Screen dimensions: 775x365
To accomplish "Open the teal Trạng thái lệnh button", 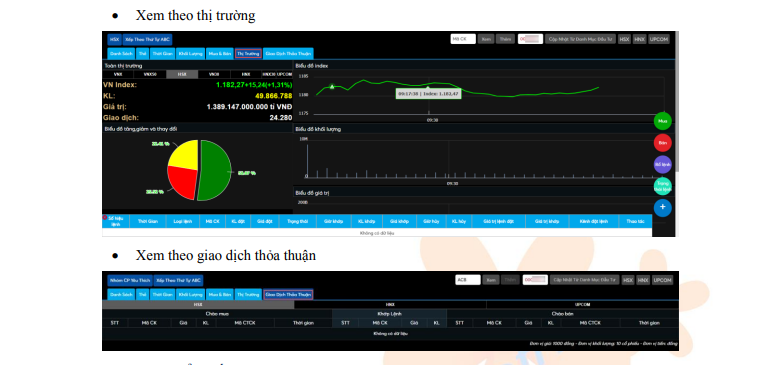I will click(x=662, y=186).
